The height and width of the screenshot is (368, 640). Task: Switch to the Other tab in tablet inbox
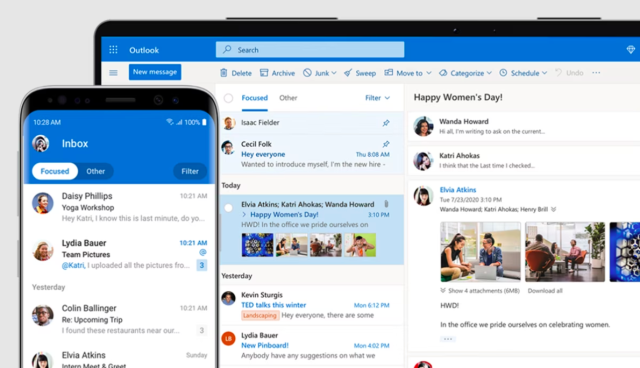coord(288,98)
